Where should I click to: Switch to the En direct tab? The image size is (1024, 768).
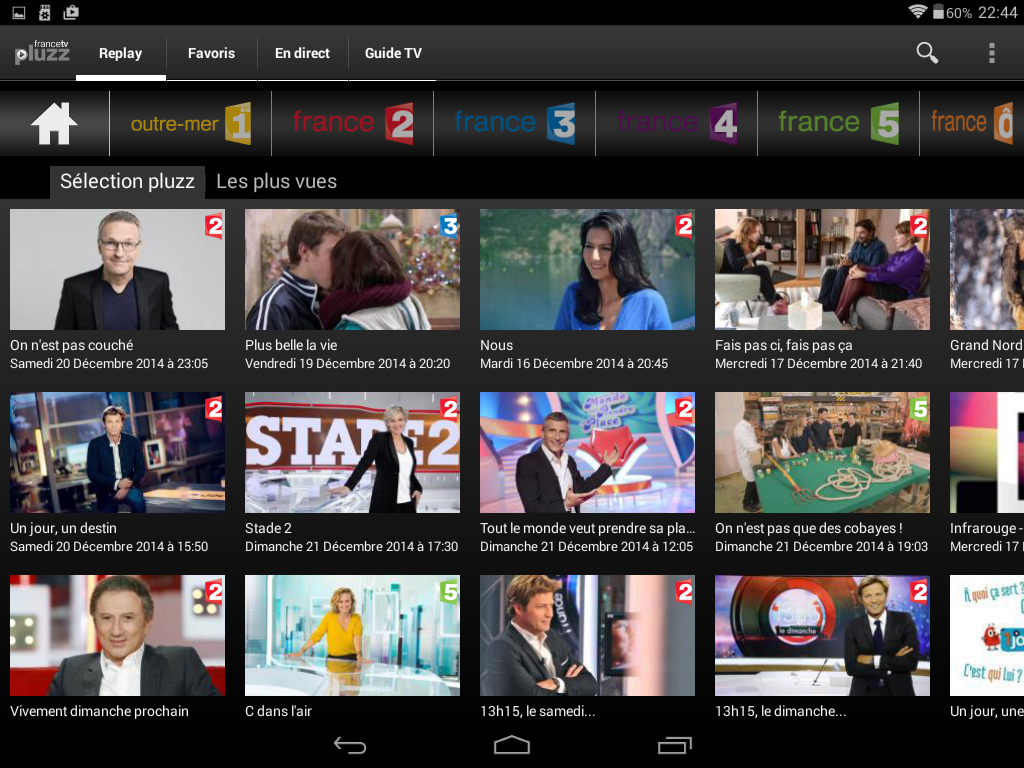[302, 53]
